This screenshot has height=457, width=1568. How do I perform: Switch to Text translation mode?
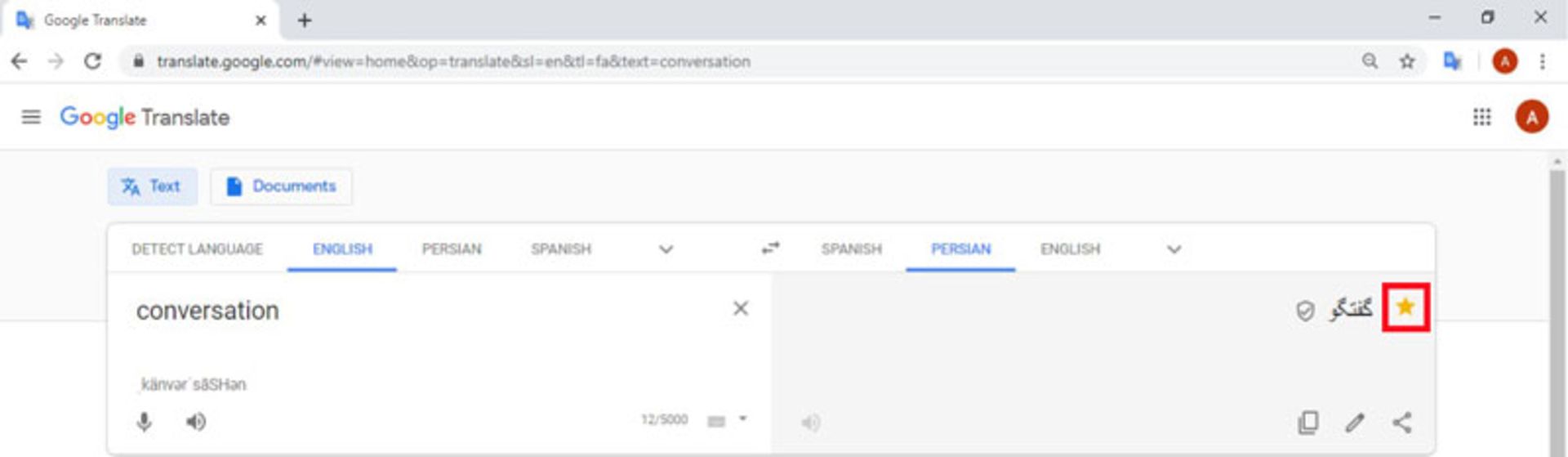point(152,186)
